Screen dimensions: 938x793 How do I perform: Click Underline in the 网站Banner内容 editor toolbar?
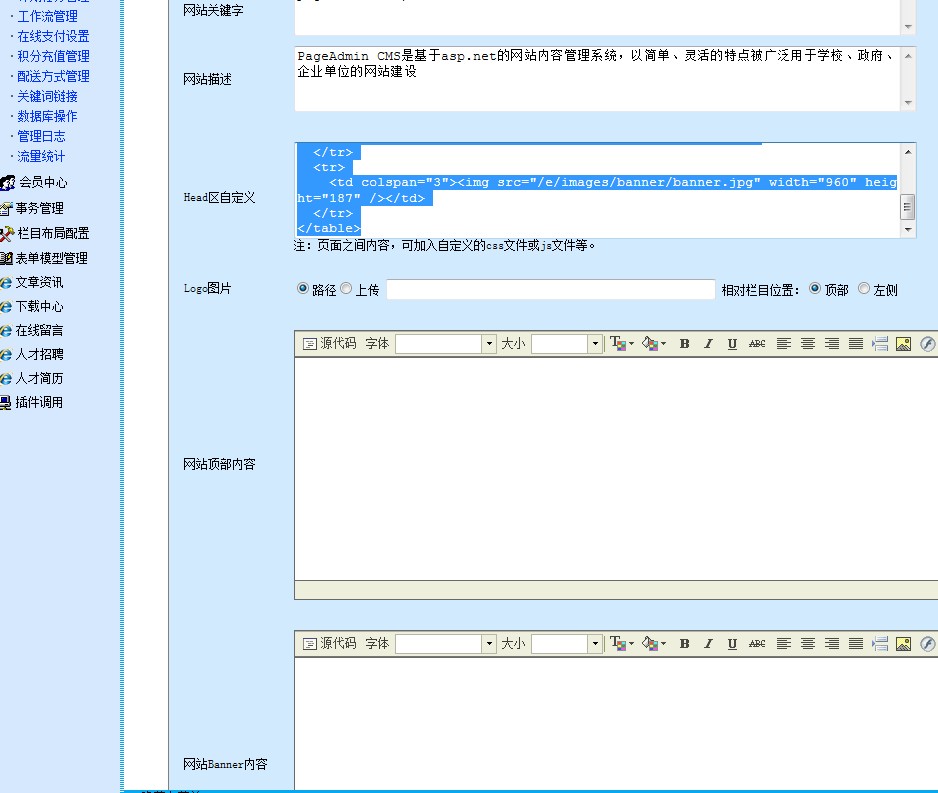[x=732, y=644]
